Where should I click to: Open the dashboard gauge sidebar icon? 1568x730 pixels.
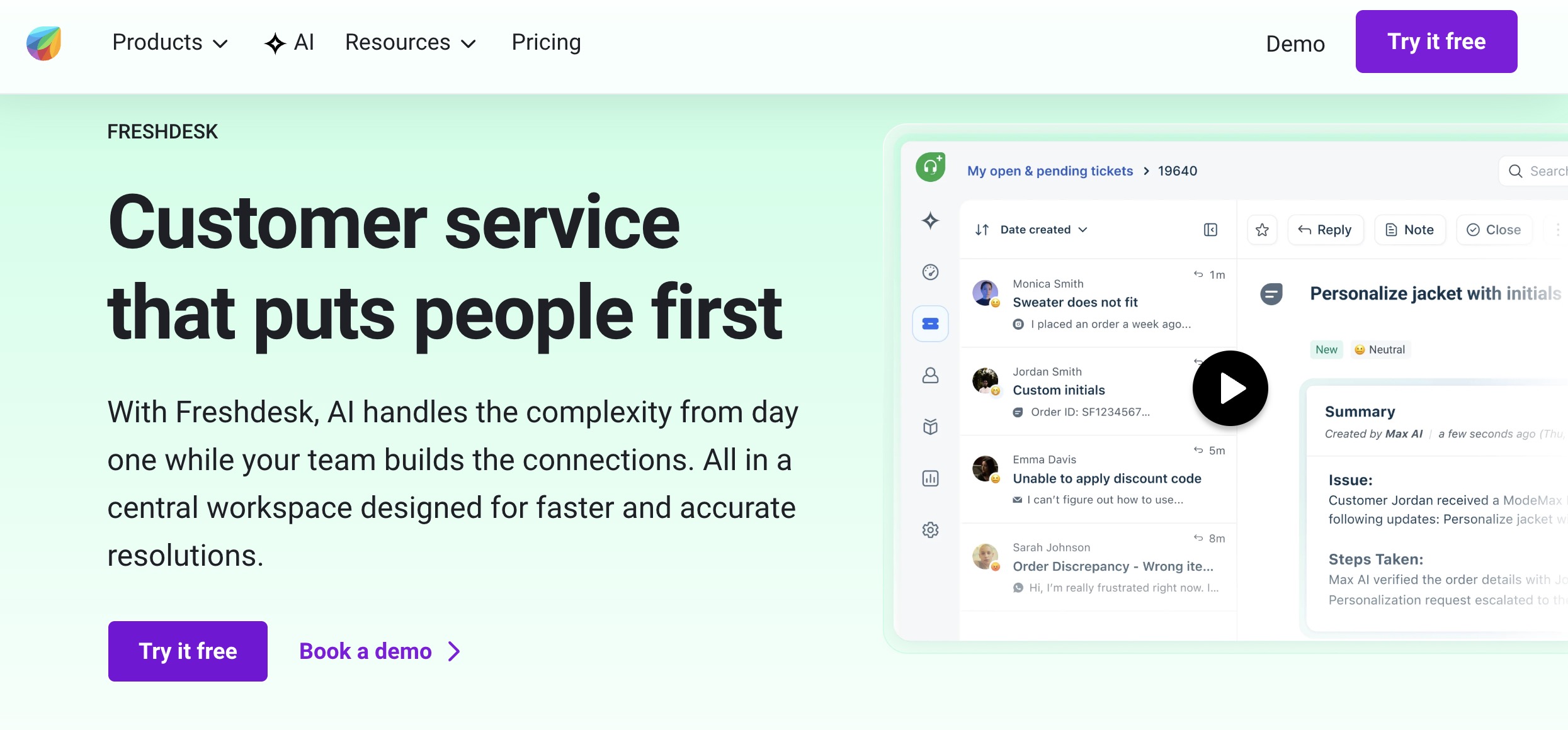[930, 272]
